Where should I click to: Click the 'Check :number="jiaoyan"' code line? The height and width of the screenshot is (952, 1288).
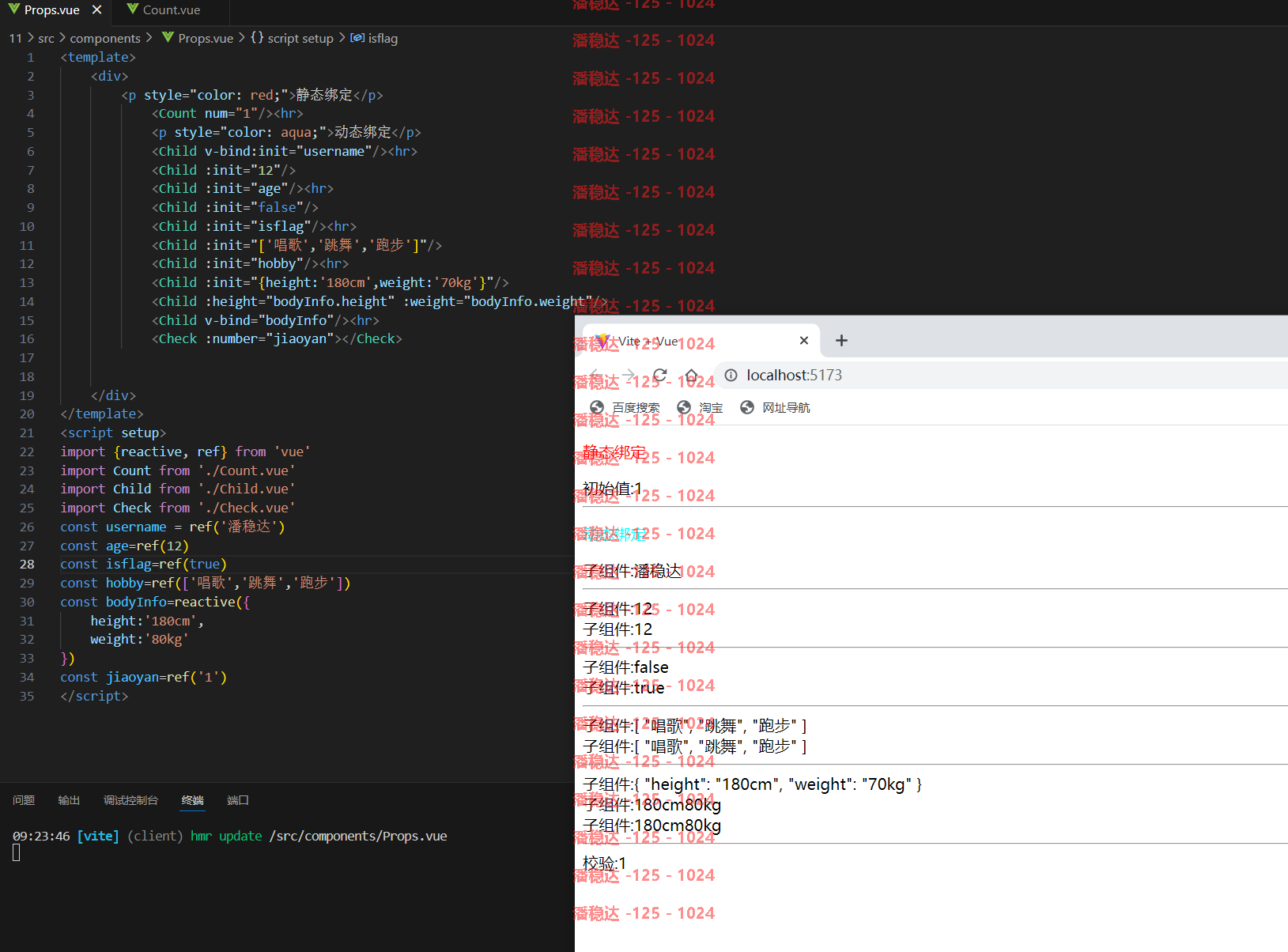pos(277,339)
